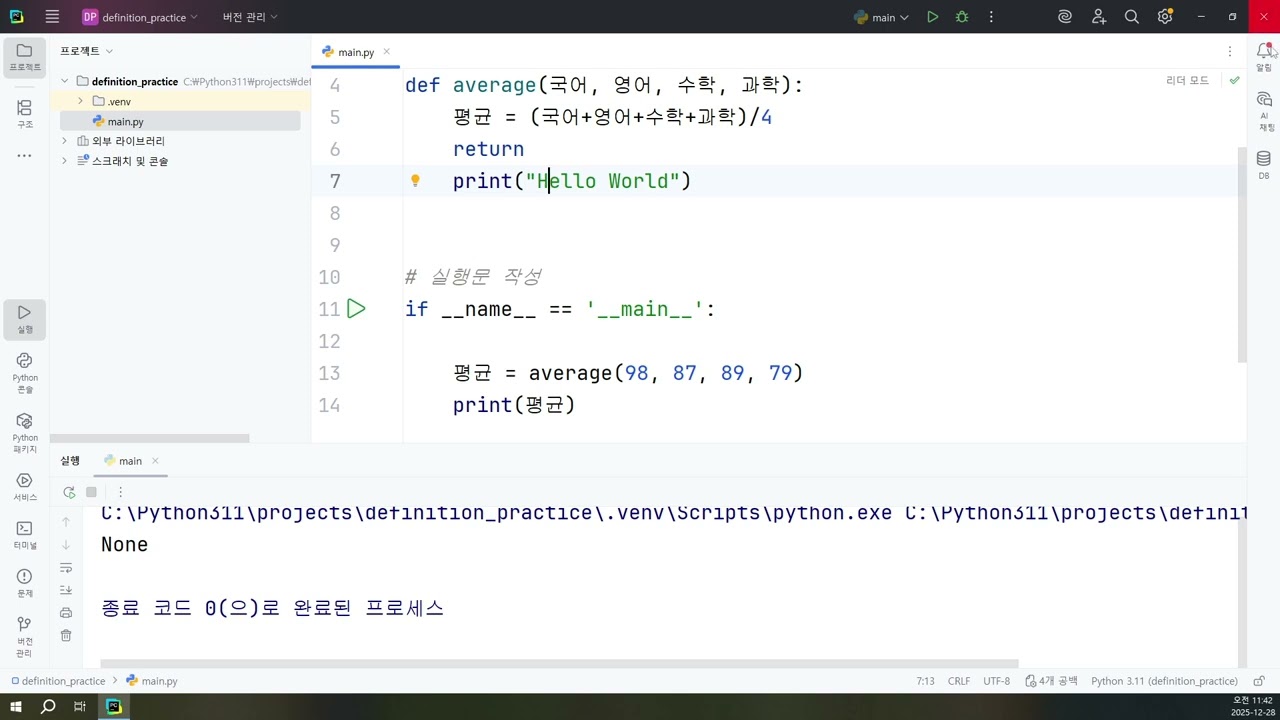Print the console output
This screenshot has width=1280, height=720.
coord(66,613)
